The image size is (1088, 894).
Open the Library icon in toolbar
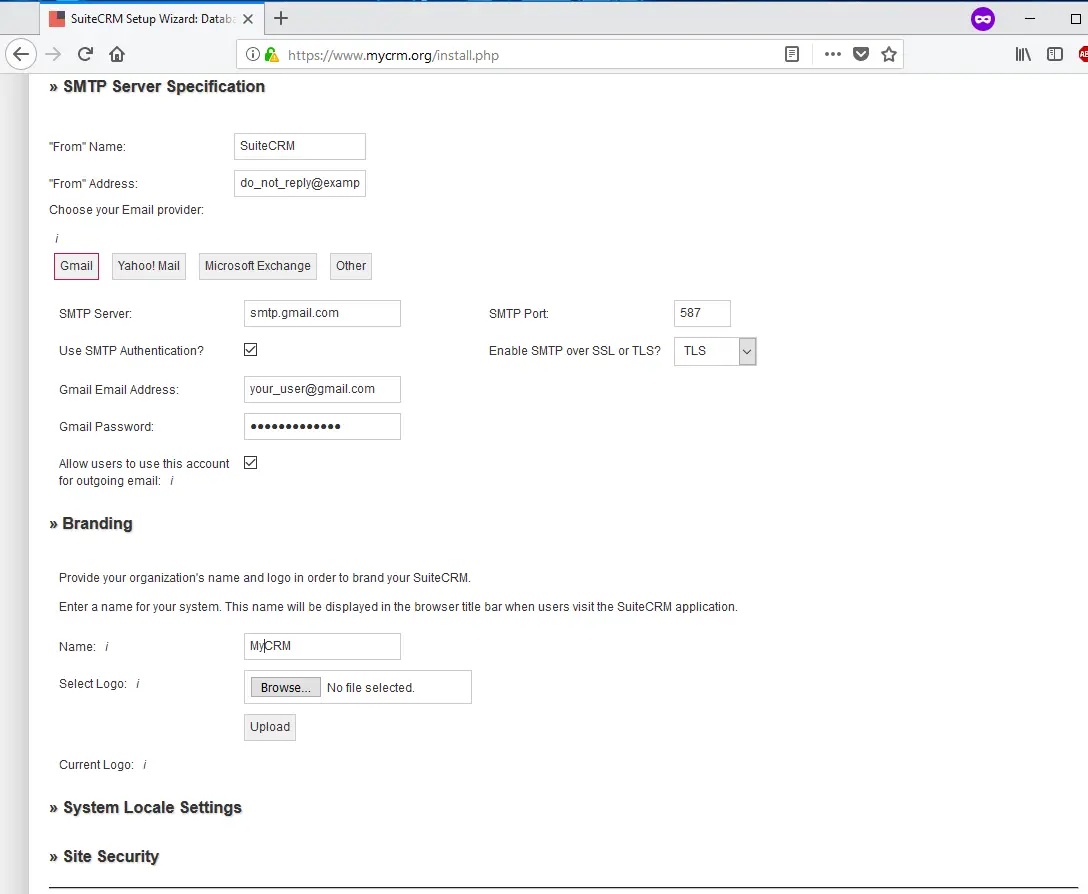1023,54
